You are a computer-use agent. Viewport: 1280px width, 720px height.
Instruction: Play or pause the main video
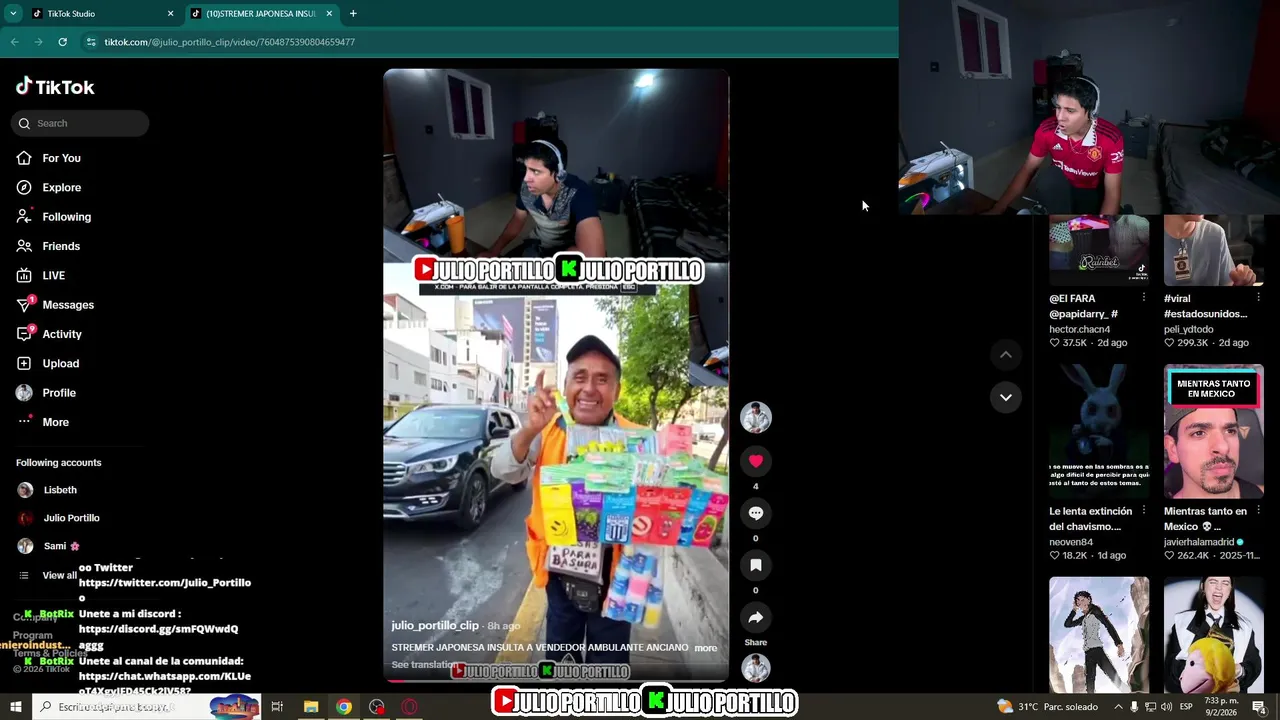[556, 375]
